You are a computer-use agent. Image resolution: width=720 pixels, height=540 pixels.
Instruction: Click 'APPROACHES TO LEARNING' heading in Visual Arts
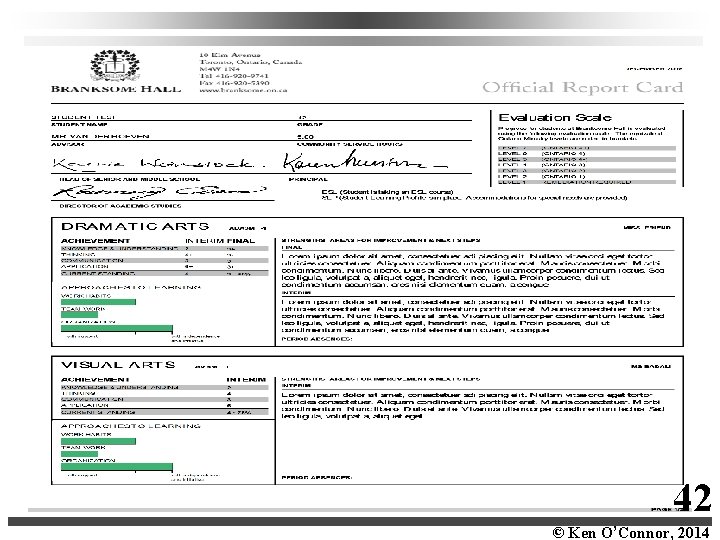[x=131, y=426]
